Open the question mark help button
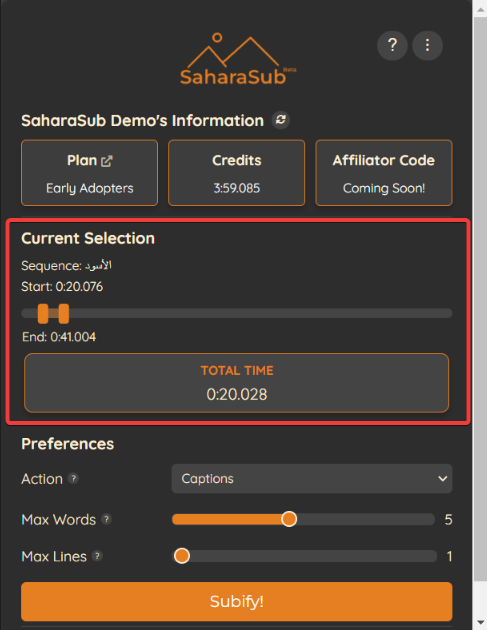Viewport: 487px width, 630px height. 392,45
